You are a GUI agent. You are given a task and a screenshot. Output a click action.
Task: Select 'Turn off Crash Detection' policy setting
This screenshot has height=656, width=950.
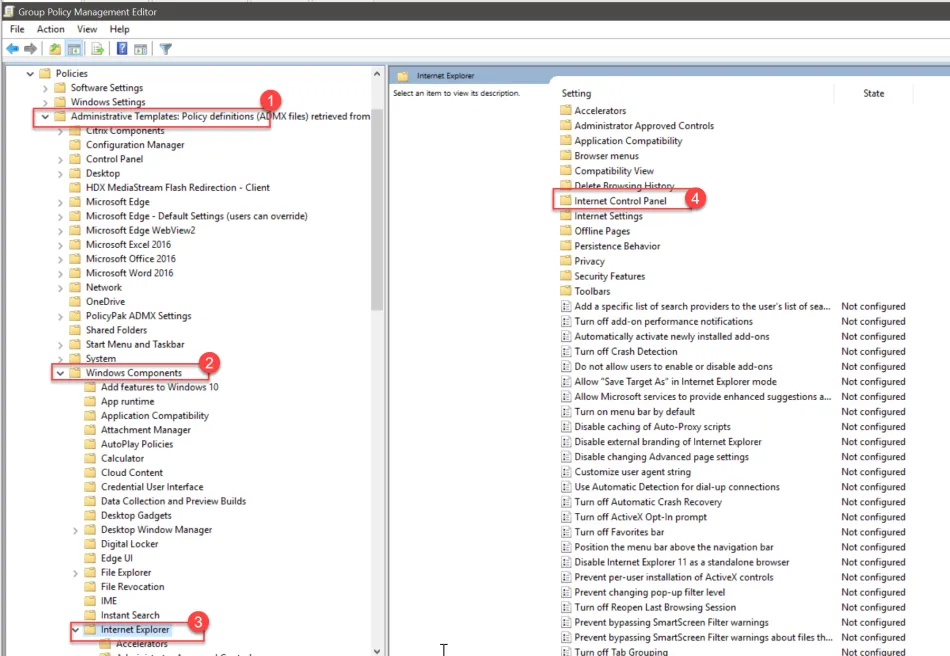coord(626,352)
